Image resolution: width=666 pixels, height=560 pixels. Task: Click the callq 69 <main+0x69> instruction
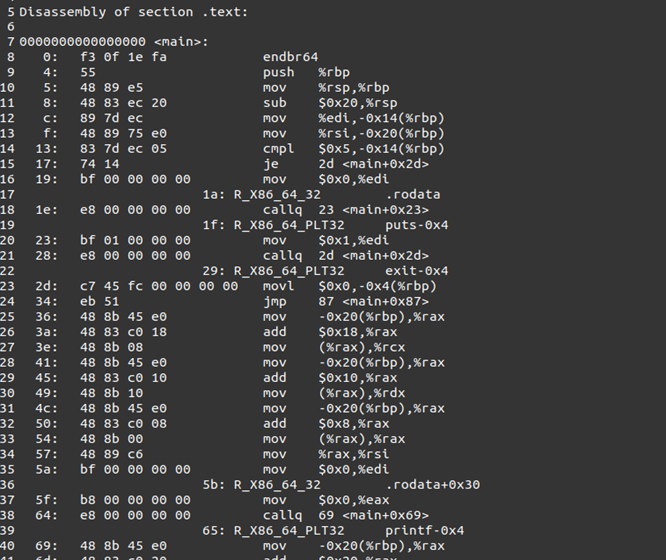coord(346,515)
